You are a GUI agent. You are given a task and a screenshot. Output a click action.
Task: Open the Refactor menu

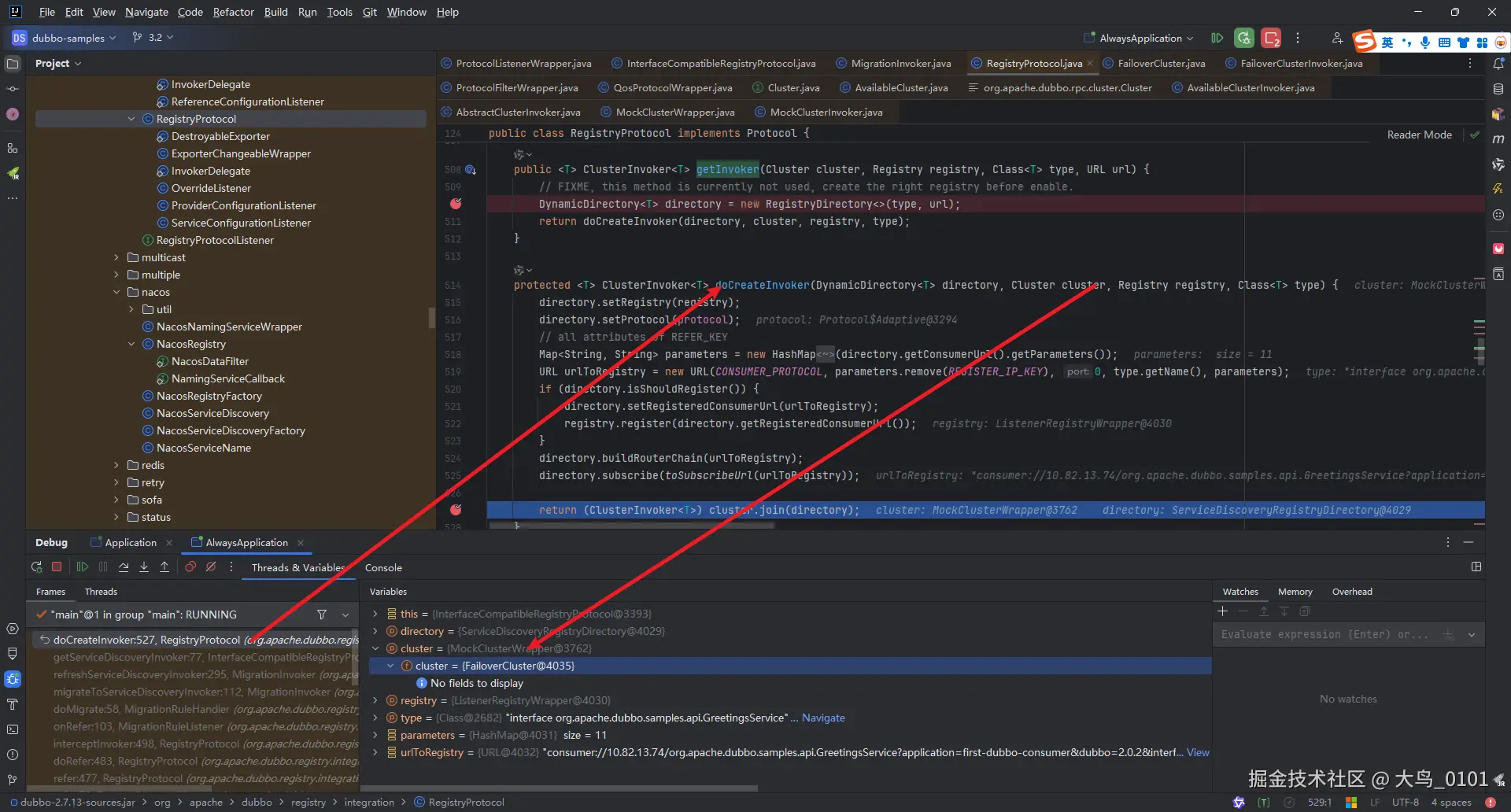pos(234,12)
